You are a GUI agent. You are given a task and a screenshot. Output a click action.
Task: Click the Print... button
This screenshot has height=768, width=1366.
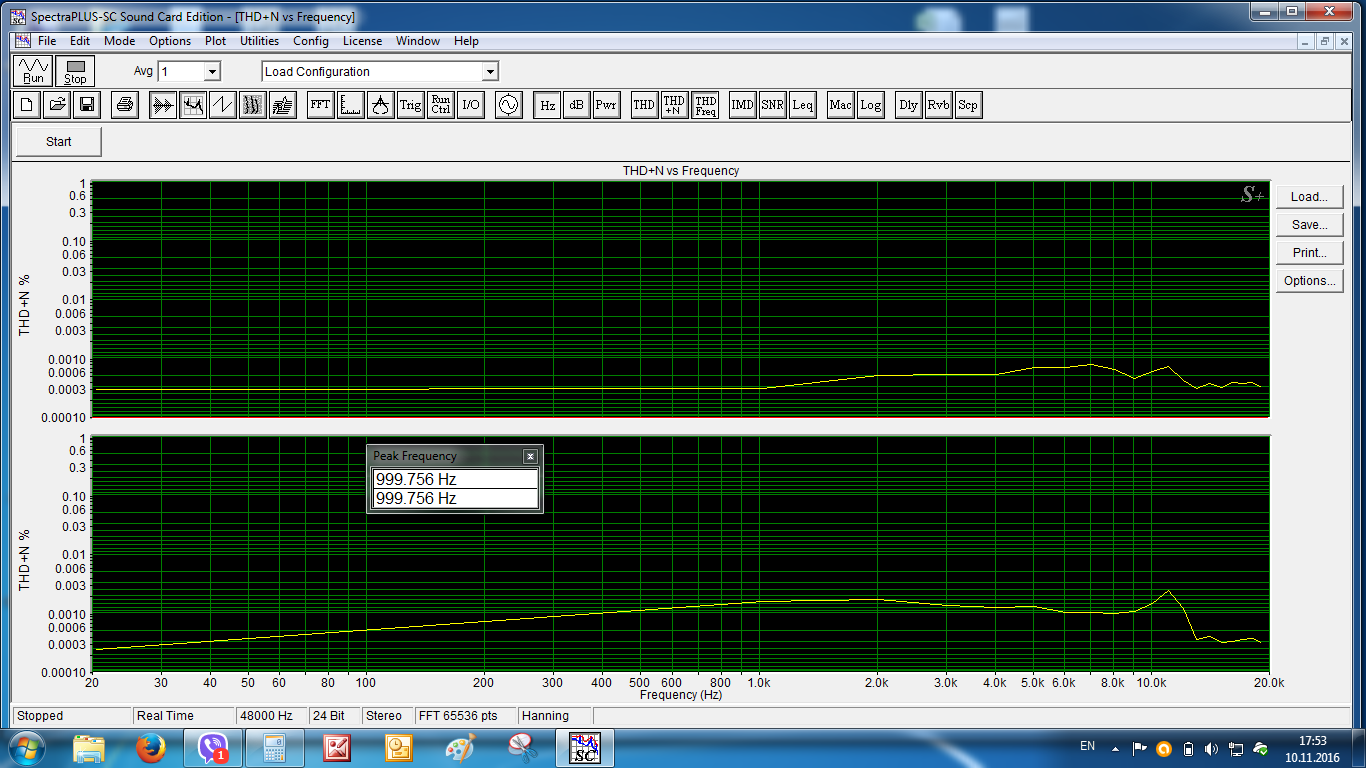pyautogui.click(x=1309, y=253)
